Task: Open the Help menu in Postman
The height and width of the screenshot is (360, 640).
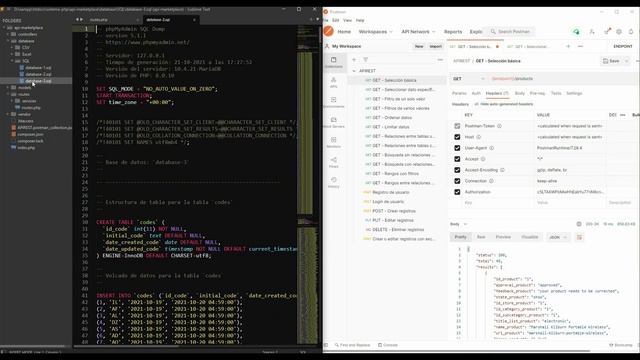Action: tap(360, 20)
